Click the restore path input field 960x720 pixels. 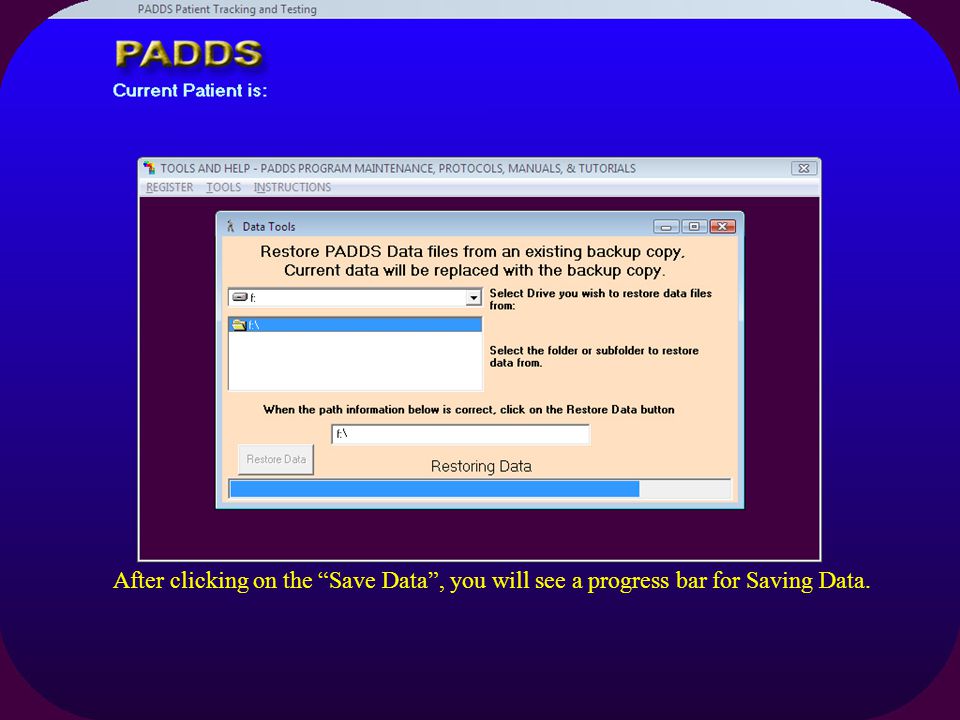click(x=460, y=434)
